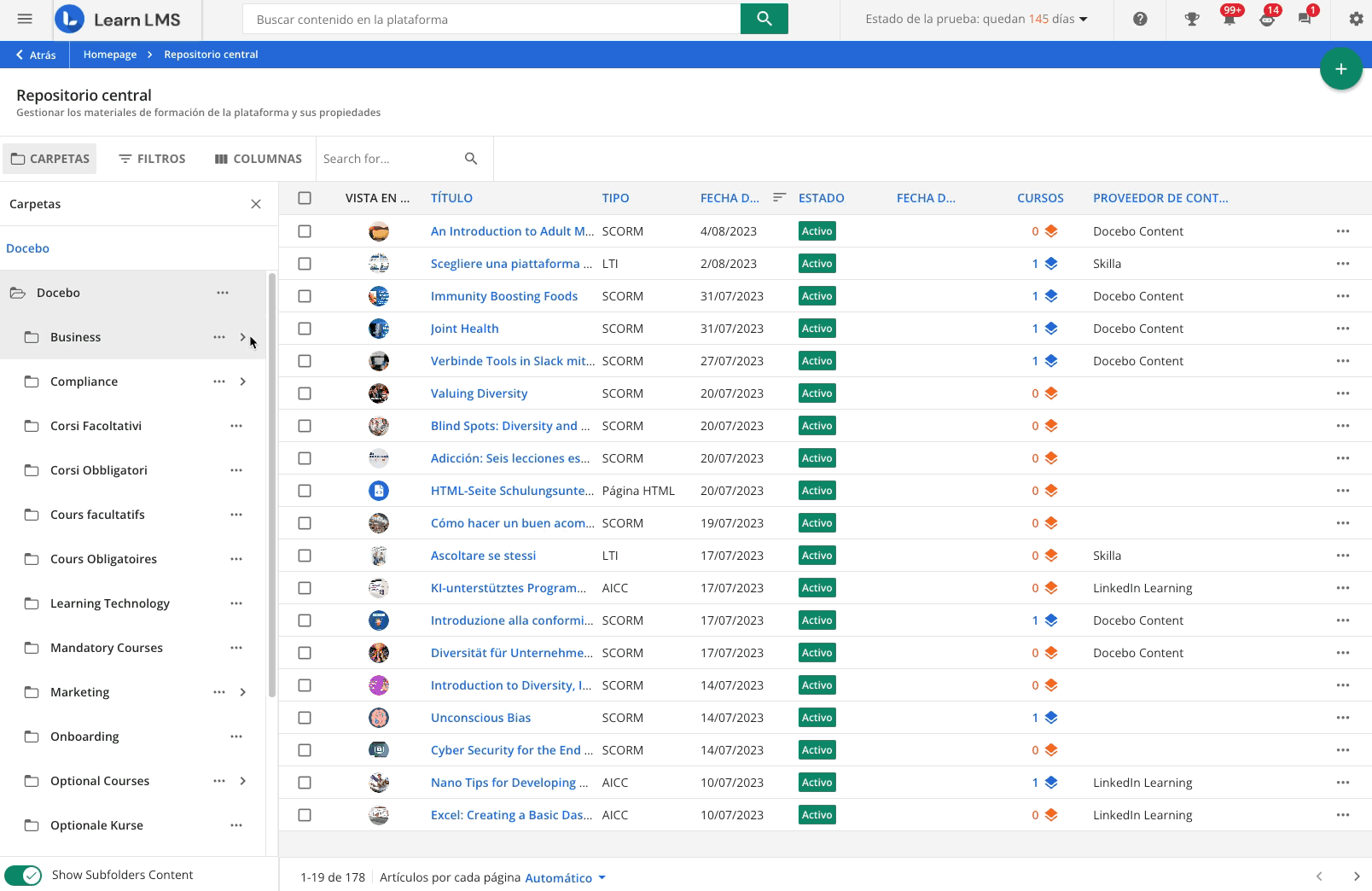Click courses icon for Ascoltare se stessi
The image size is (1372, 891).
point(1051,556)
